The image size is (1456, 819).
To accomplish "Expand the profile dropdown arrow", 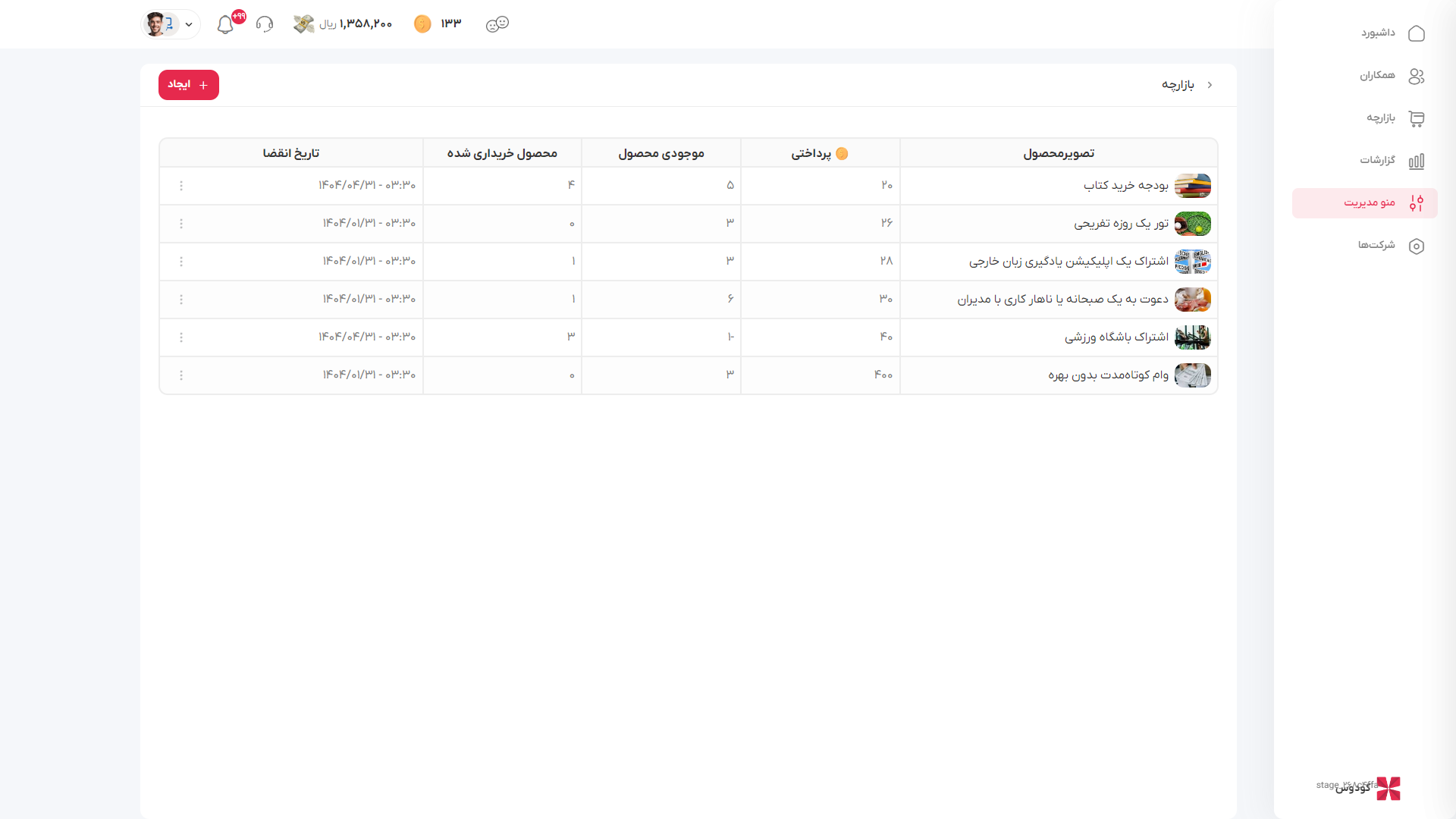I will click(189, 24).
